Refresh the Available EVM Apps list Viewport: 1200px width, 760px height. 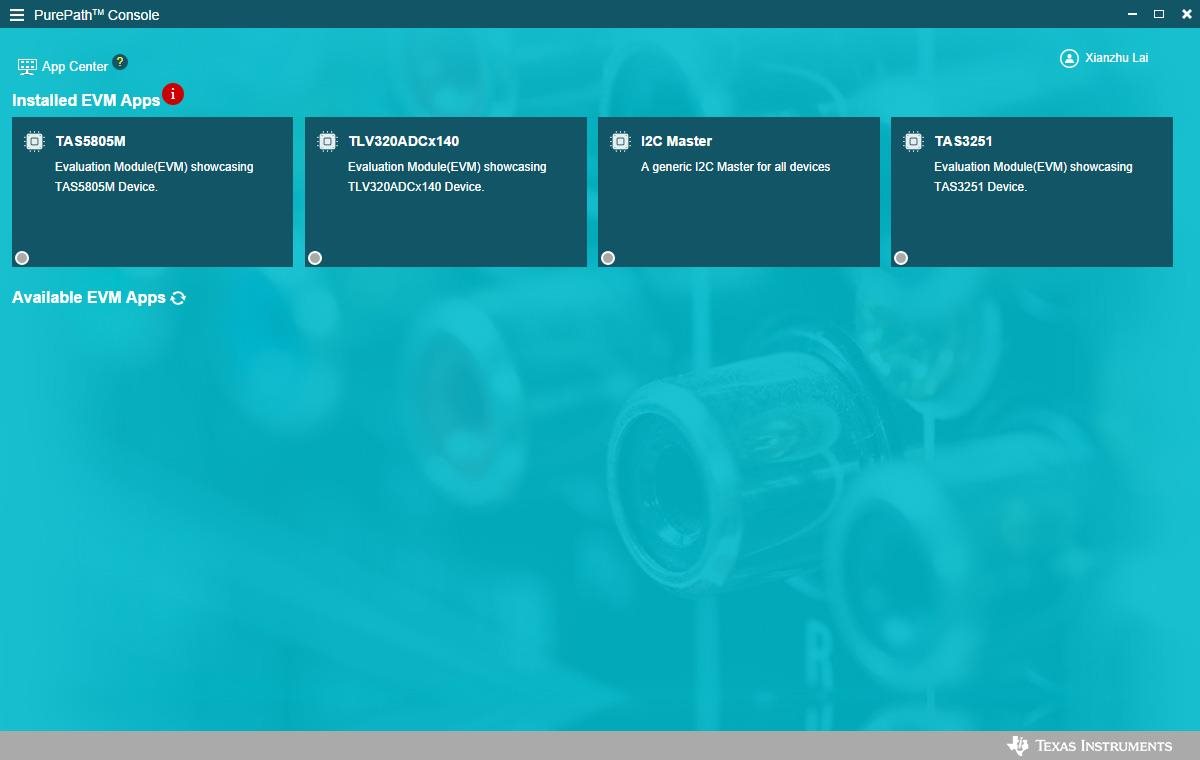[x=178, y=298]
